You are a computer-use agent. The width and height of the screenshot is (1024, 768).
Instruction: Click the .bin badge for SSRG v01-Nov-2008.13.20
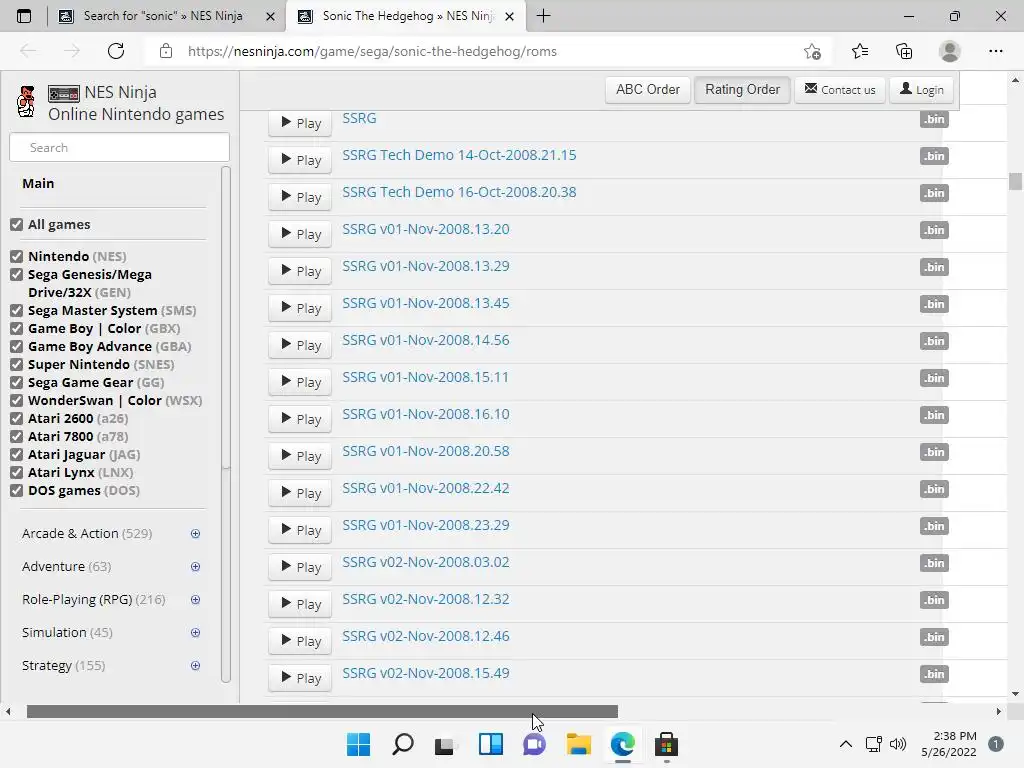[x=934, y=230]
